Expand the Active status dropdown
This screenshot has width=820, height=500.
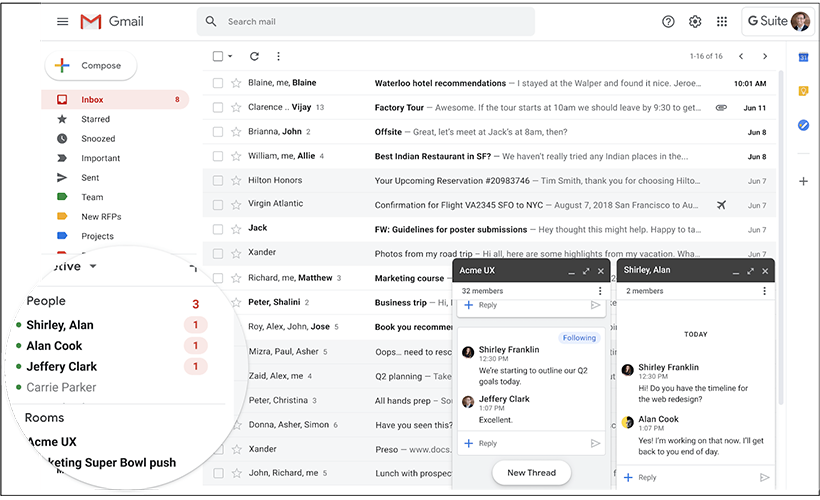tap(93, 266)
